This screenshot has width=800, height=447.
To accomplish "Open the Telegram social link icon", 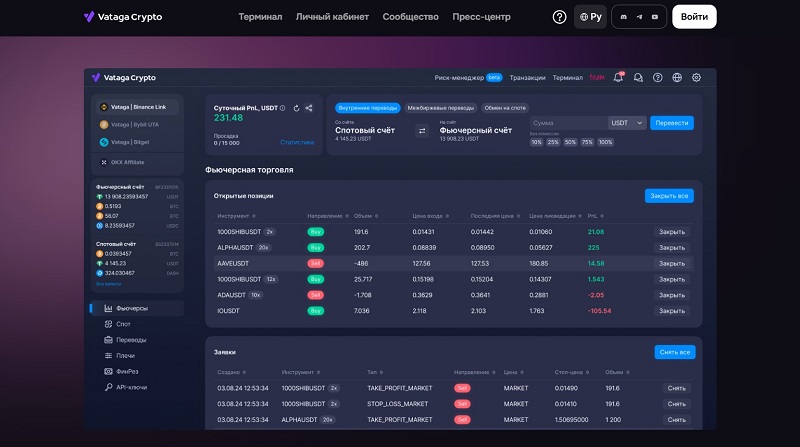I will pyautogui.click(x=639, y=17).
